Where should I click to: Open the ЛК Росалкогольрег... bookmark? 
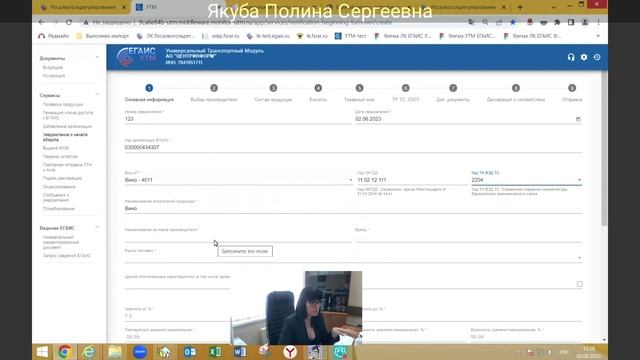166,36
